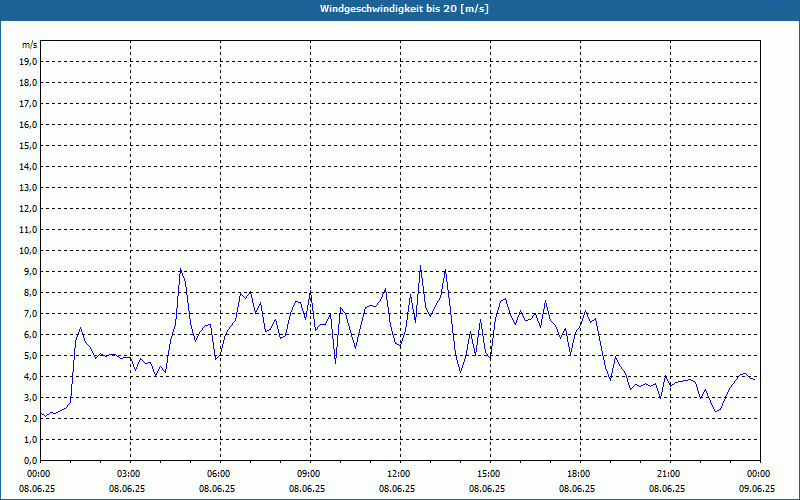The width and height of the screenshot is (800, 500).
Task: Click the 21:00 time label
Action: point(670,474)
